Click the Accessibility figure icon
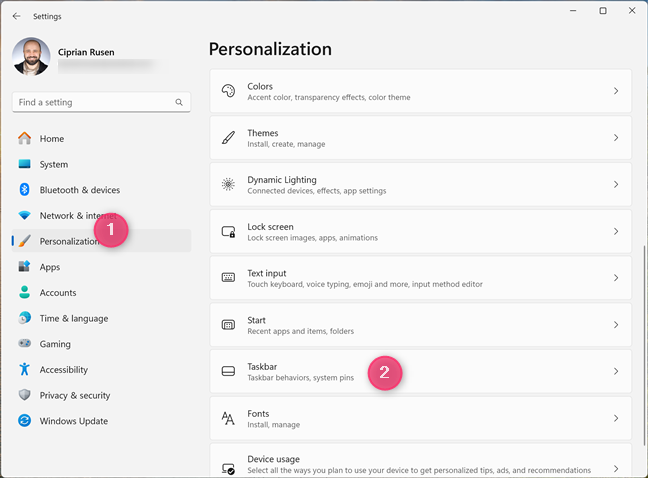 coord(24,369)
